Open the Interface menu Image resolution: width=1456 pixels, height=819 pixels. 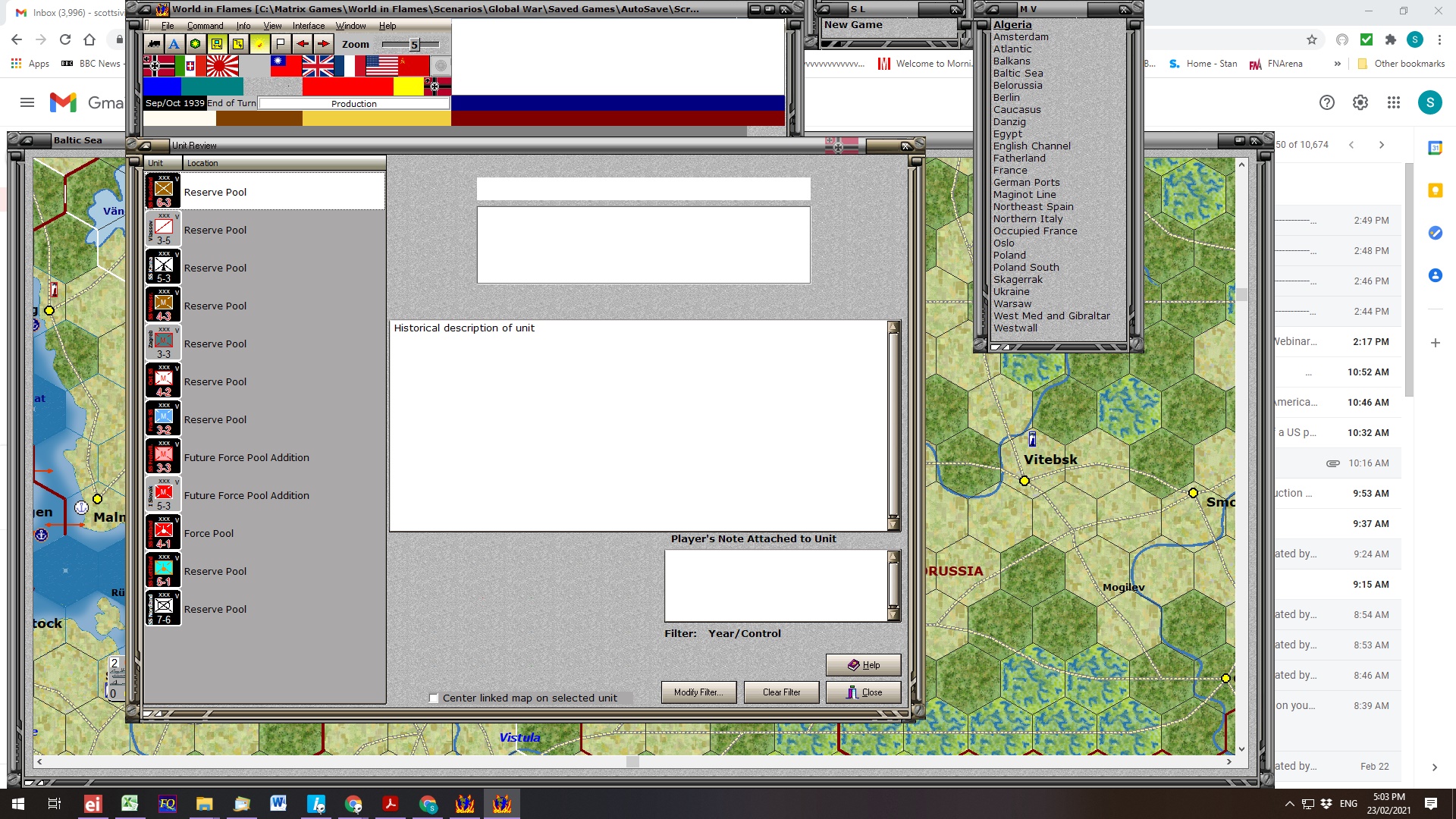[308, 25]
